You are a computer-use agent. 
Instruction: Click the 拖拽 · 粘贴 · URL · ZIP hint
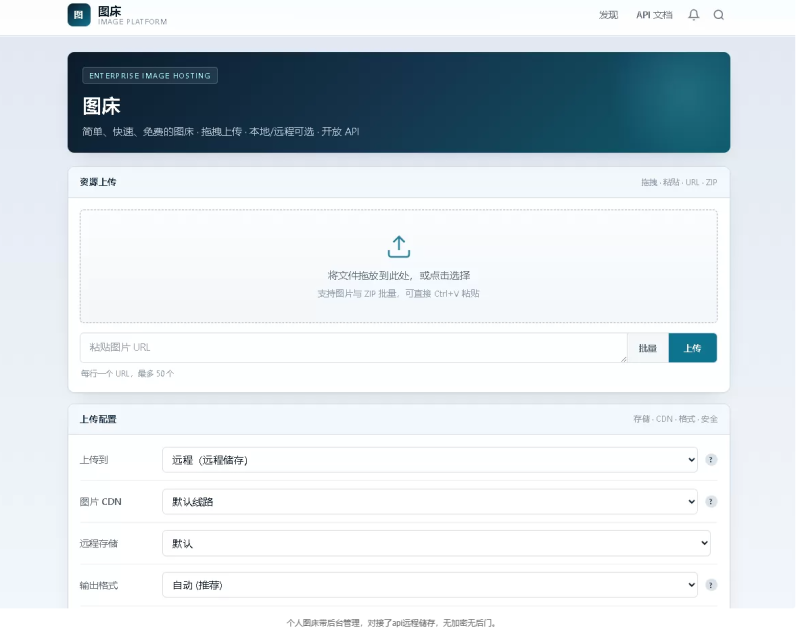click(x=679, y=182)
